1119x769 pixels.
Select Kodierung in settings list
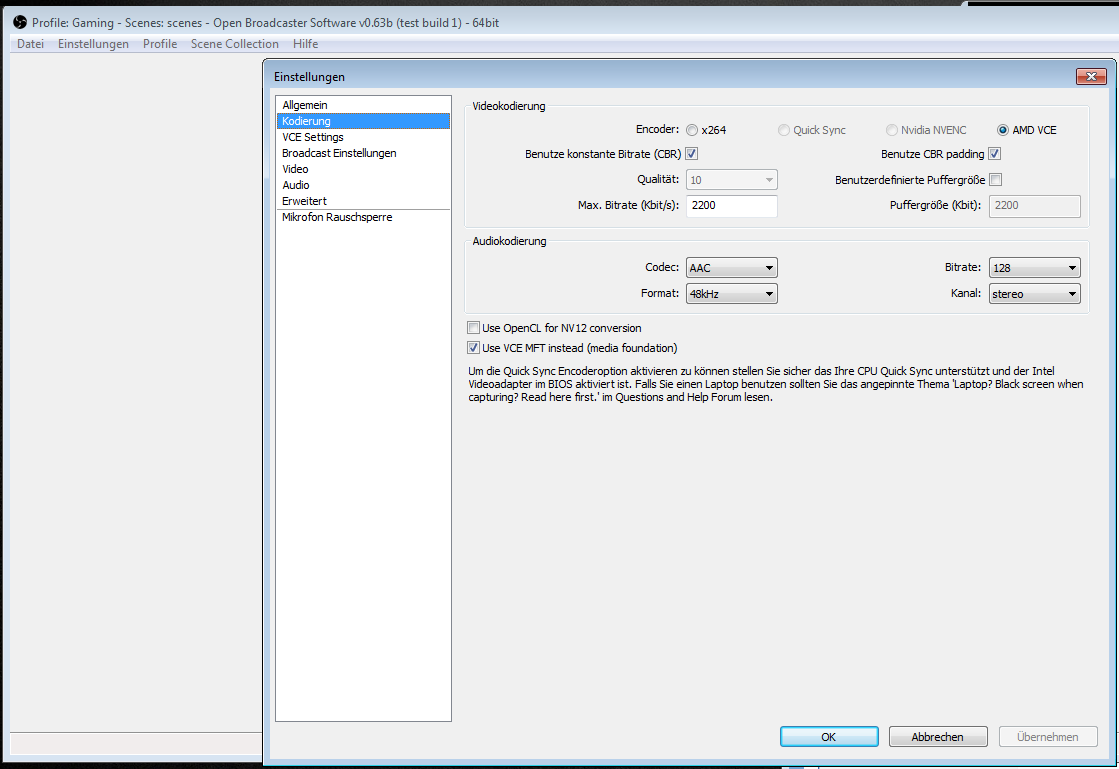[363, 121]
